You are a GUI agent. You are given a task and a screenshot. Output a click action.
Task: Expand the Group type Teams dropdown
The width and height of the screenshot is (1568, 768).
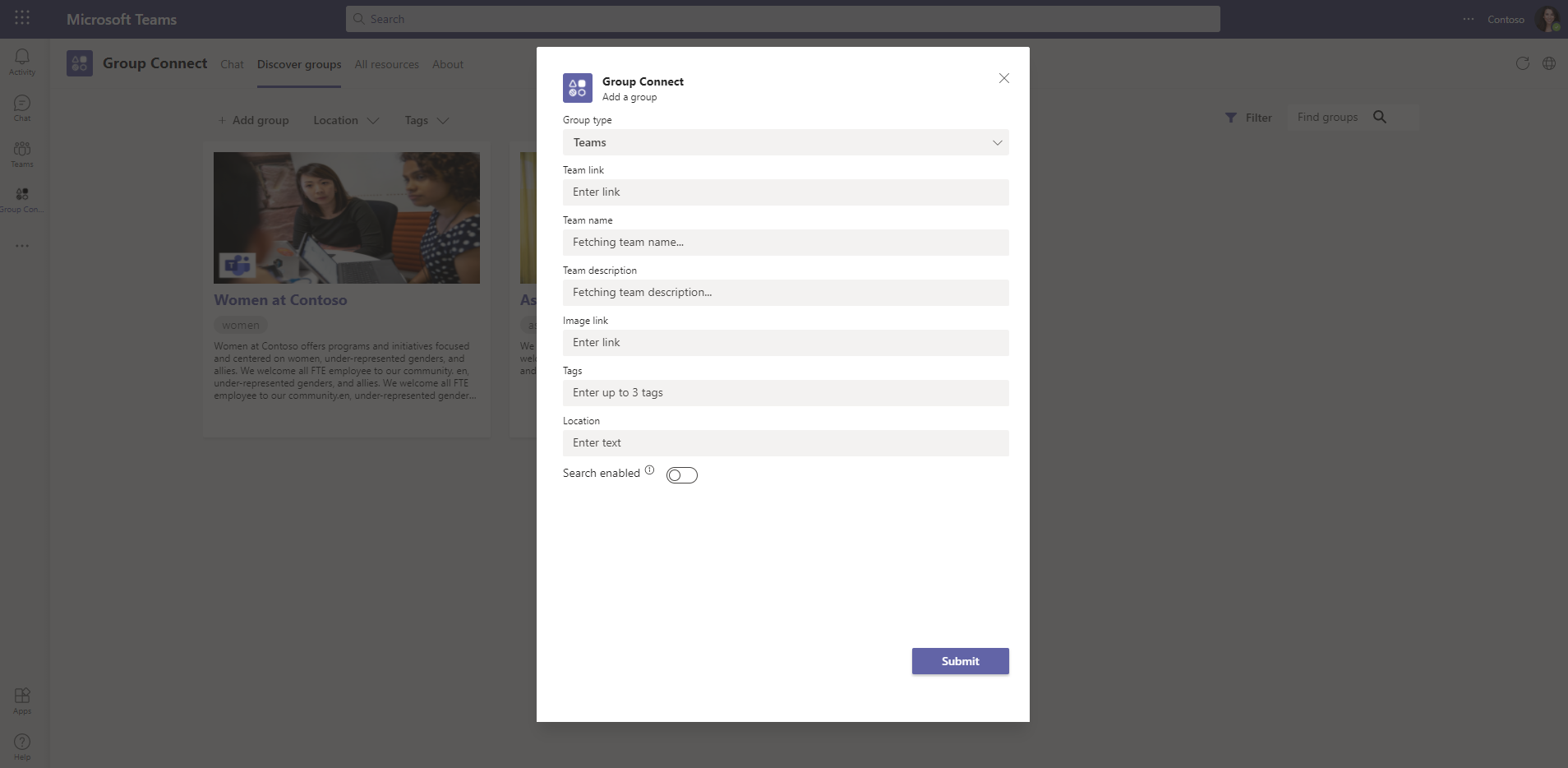point(786,142)
